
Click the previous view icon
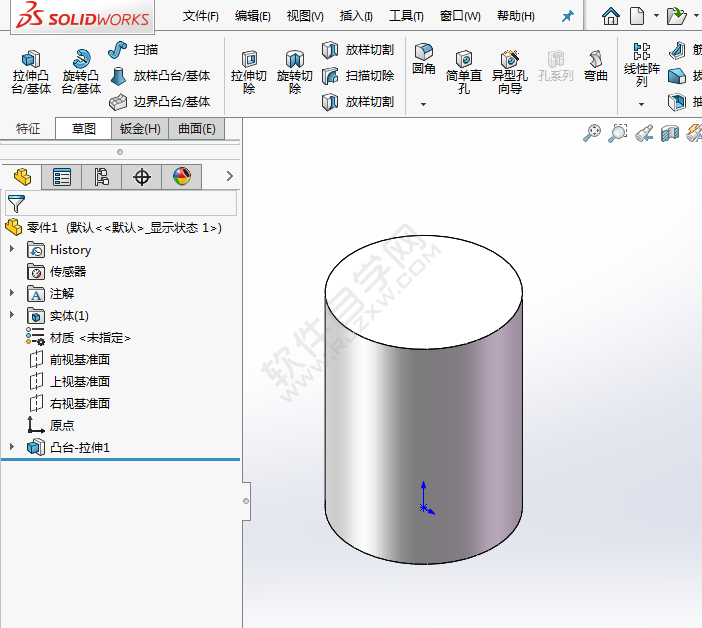[x=644, y=133]
